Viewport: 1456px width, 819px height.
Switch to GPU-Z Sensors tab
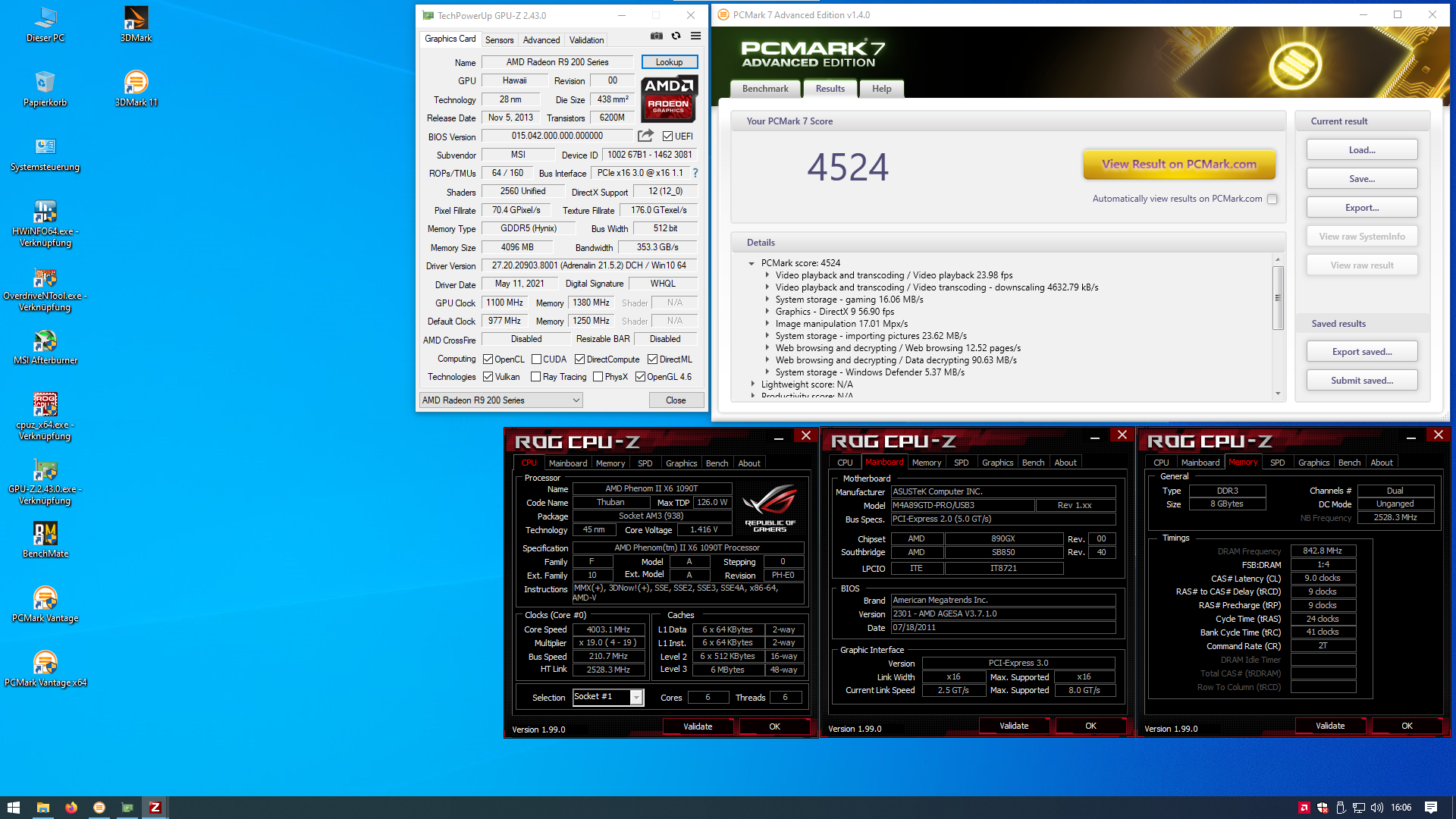click(x=499, y=40)
